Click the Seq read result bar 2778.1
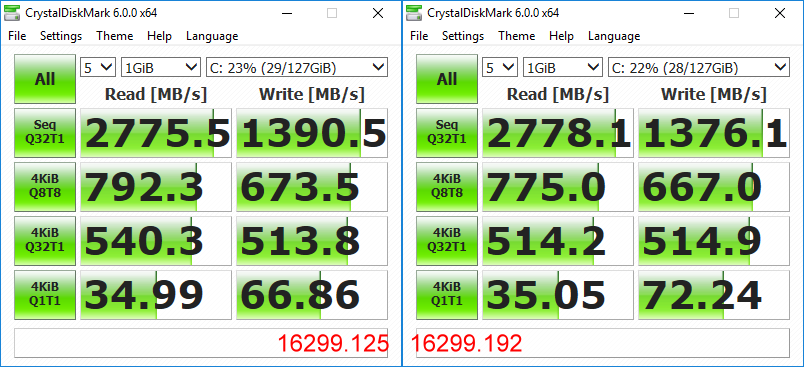The image size is (804, 367). (x=557, y=133)
